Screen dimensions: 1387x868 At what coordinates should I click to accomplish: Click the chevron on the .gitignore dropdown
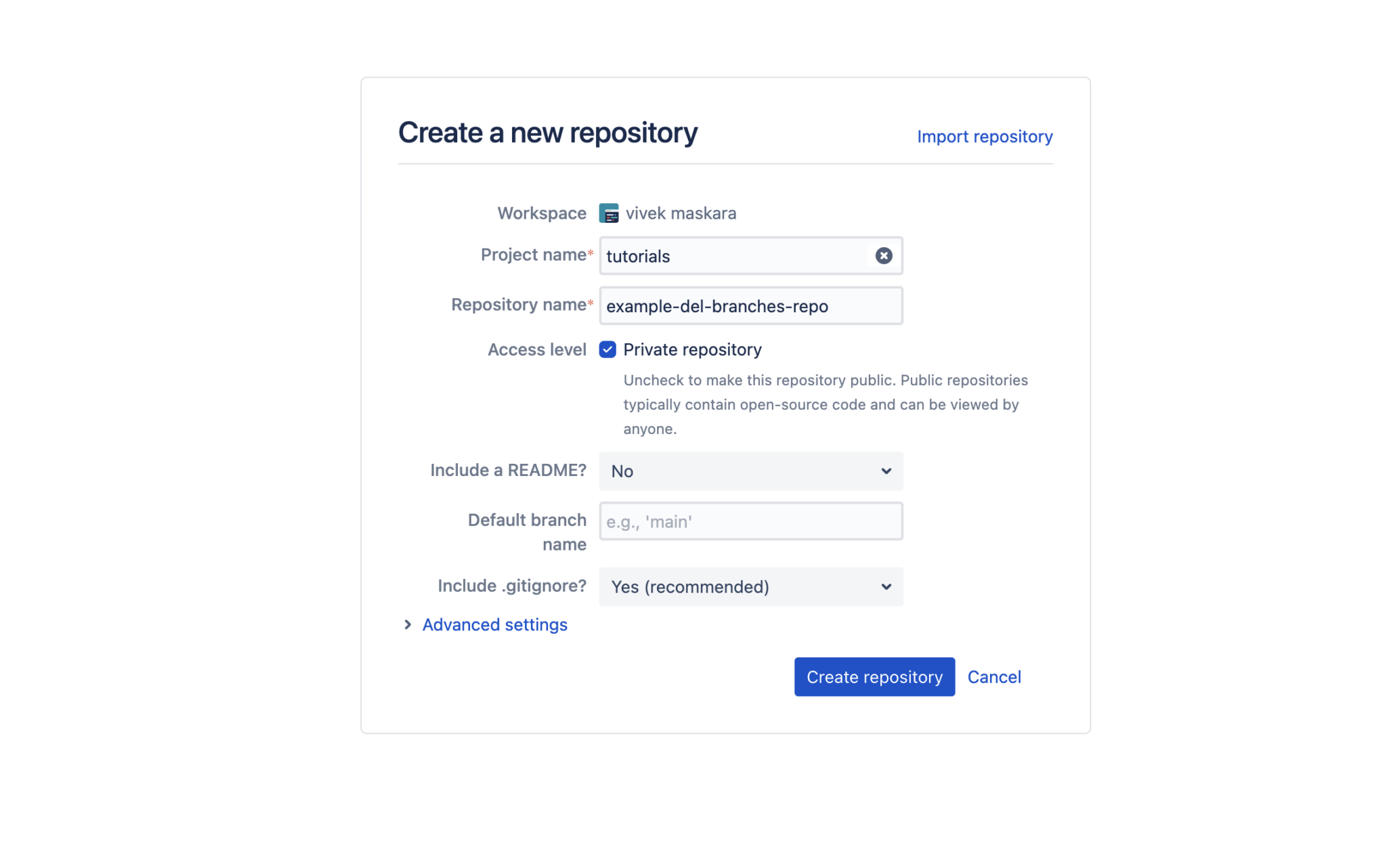click(x=885, y=586)
